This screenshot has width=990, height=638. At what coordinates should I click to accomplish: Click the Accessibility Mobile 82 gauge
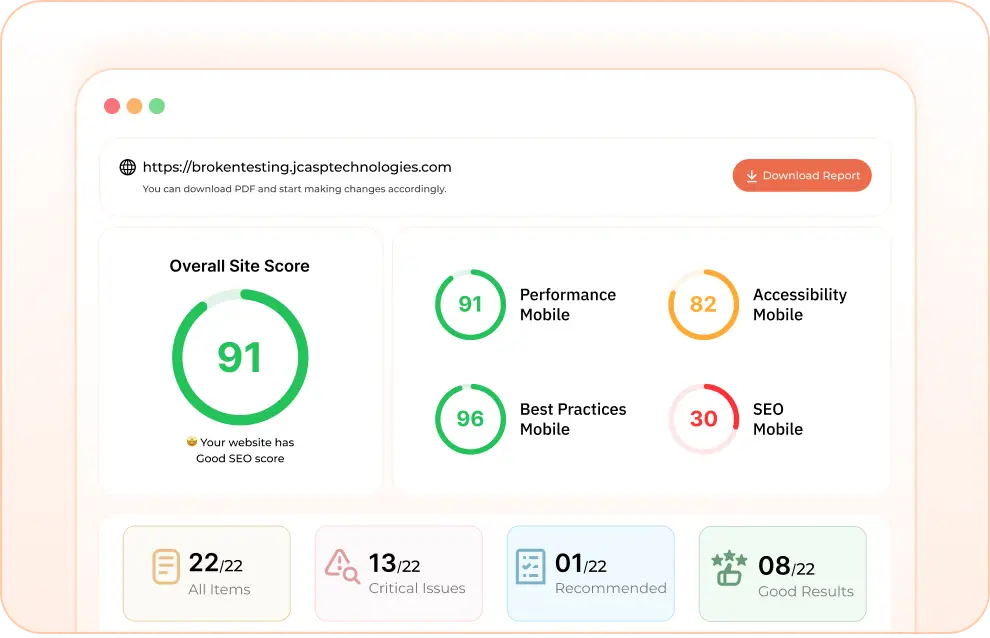pyautogui.click(x=703, y=304)
